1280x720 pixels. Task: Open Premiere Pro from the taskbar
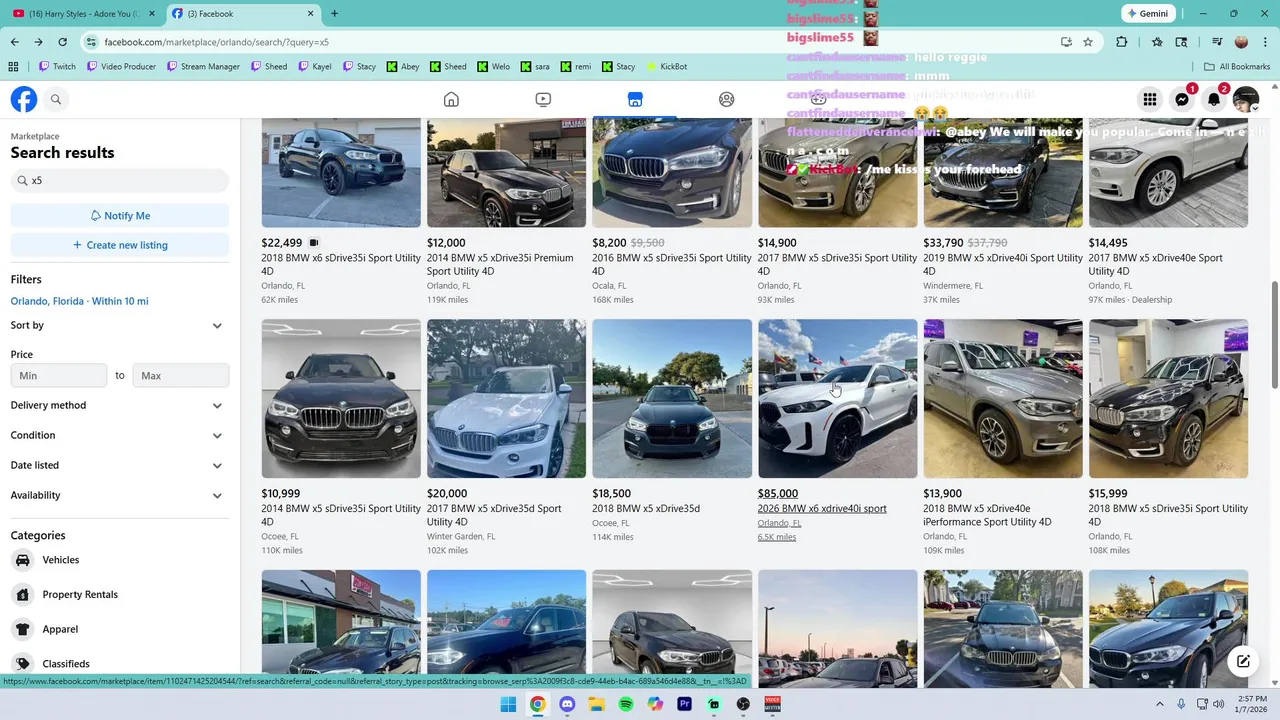684,704
